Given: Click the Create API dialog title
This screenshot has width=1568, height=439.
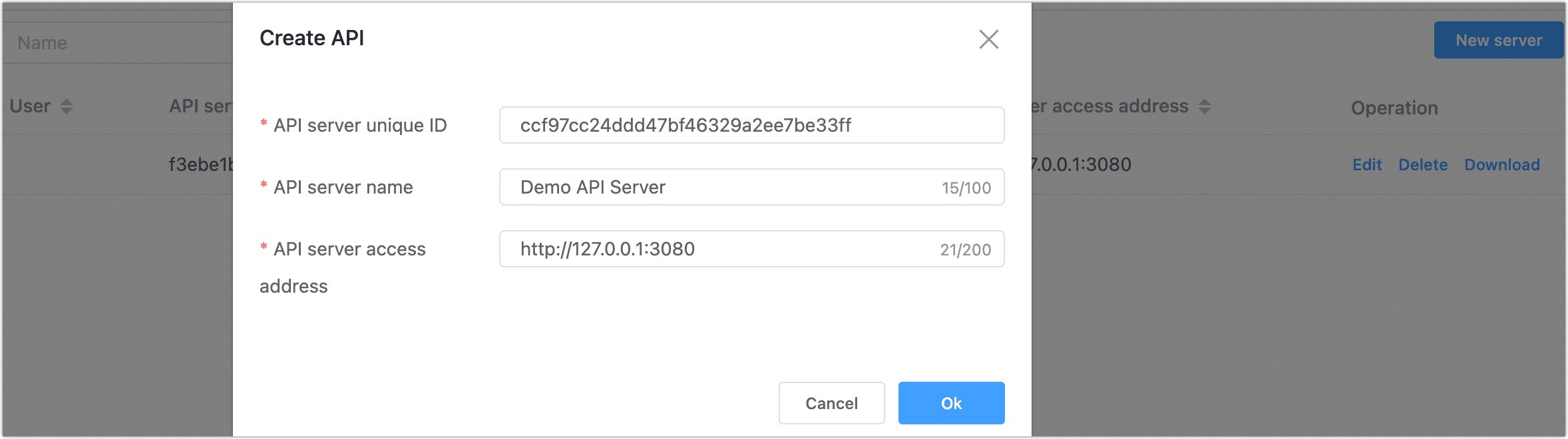Looking at the screenshot, I should point(311,38).
